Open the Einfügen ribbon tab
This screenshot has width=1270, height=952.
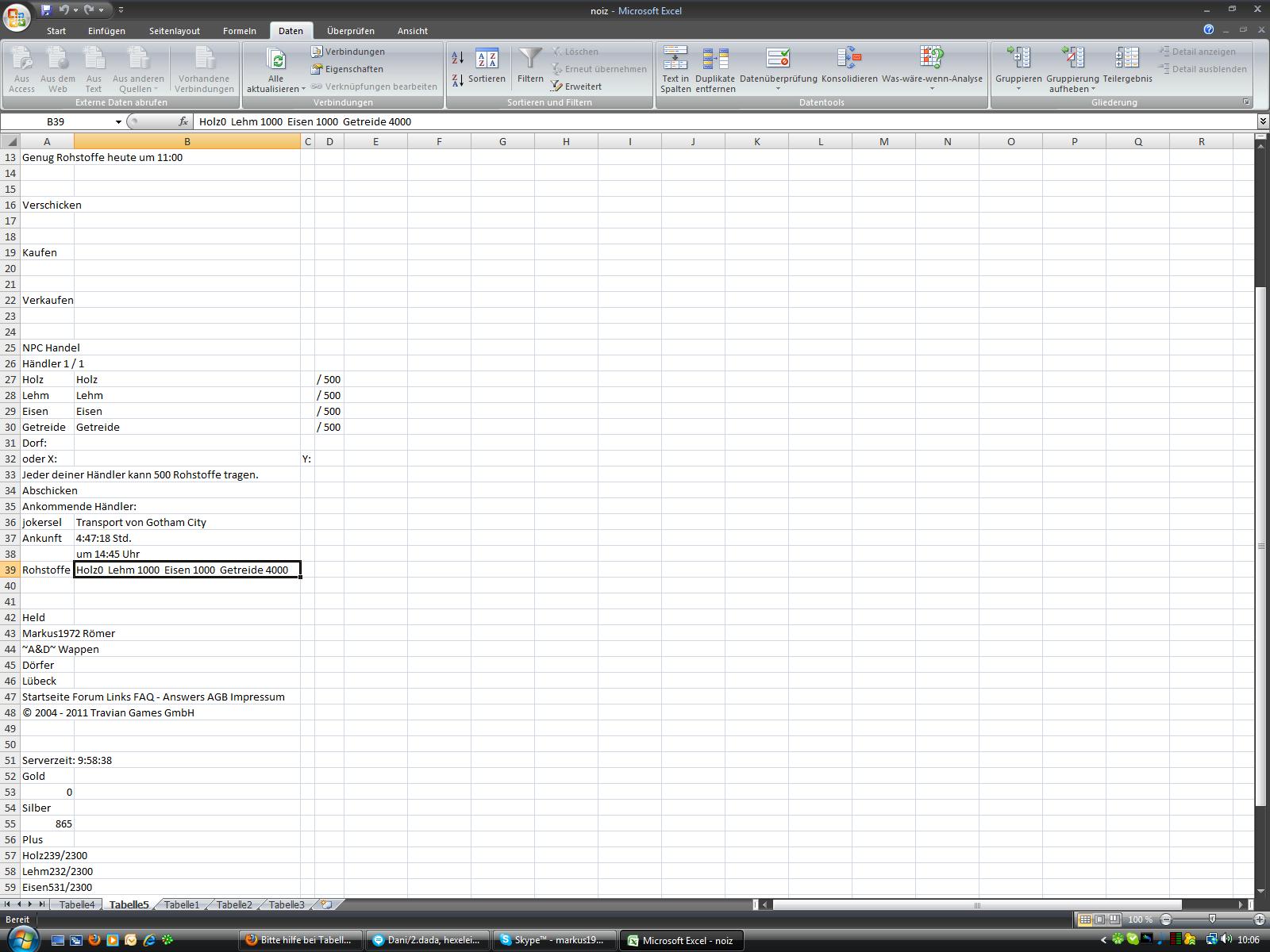tap(106, 31)
